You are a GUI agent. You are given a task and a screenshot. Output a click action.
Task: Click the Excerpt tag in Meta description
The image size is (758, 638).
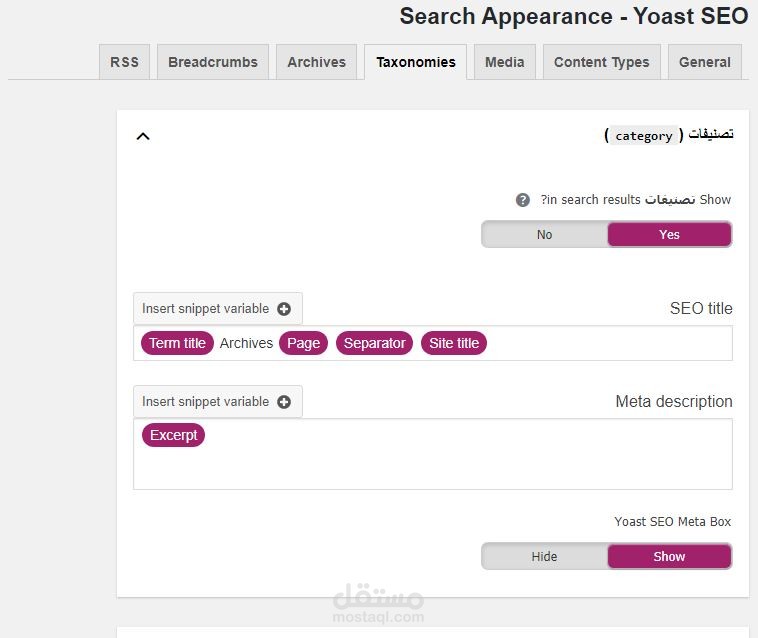(173, 435)
